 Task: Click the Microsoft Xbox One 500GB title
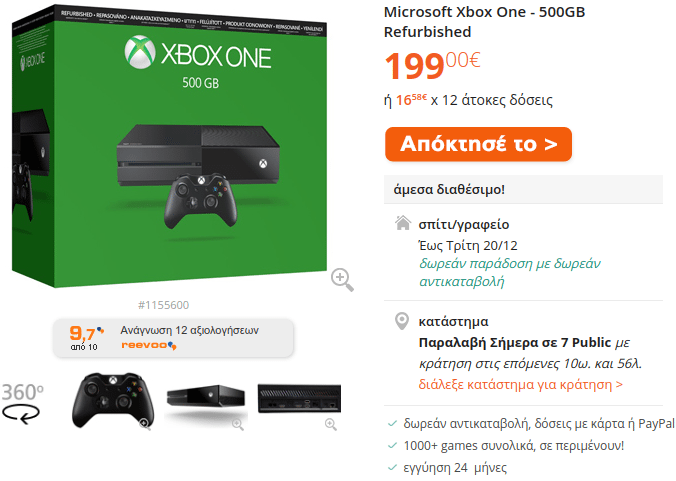[x=484, y=22]
